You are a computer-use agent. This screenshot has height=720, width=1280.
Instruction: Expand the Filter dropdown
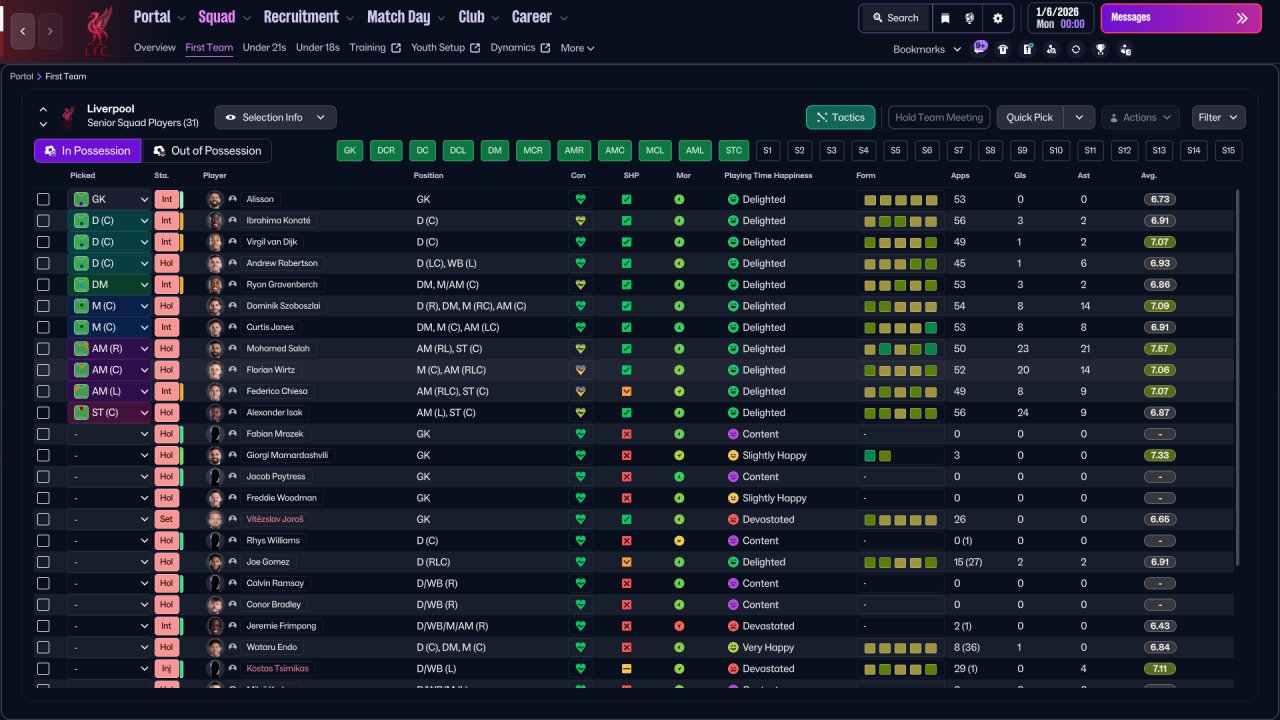pos(1218,117)
